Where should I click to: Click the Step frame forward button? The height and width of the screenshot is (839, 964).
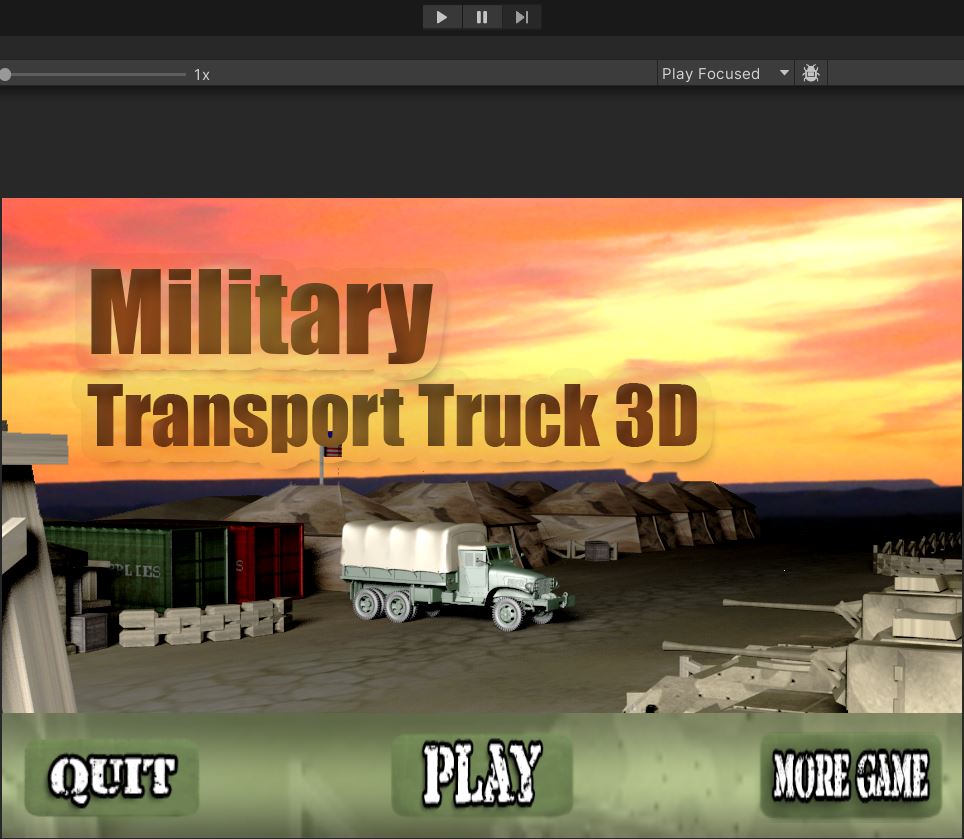point(521,17)
